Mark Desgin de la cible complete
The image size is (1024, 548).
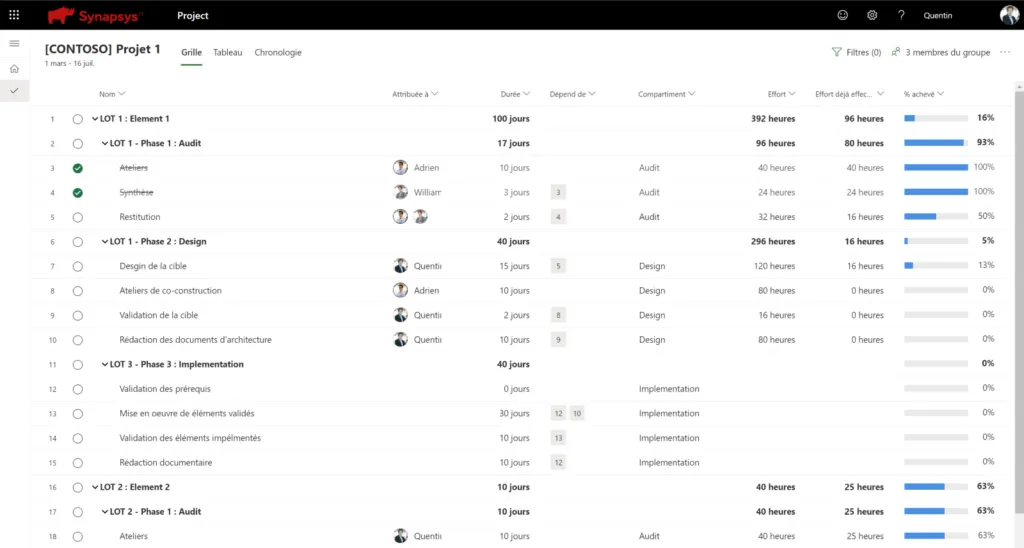click(x=78, y=266)
